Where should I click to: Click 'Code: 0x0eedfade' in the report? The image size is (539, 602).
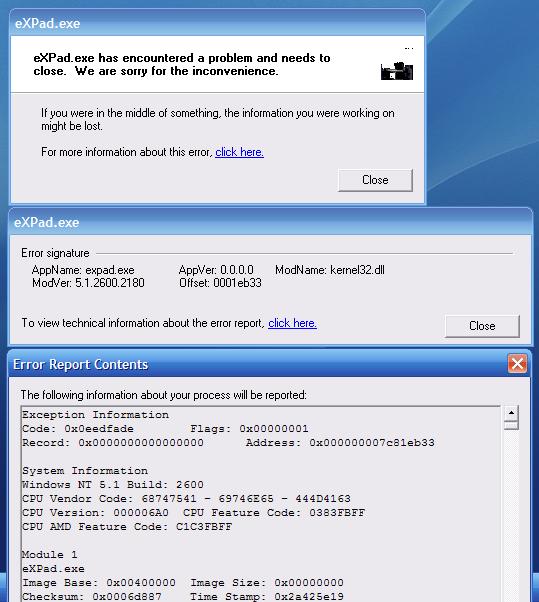pos(78,429)
